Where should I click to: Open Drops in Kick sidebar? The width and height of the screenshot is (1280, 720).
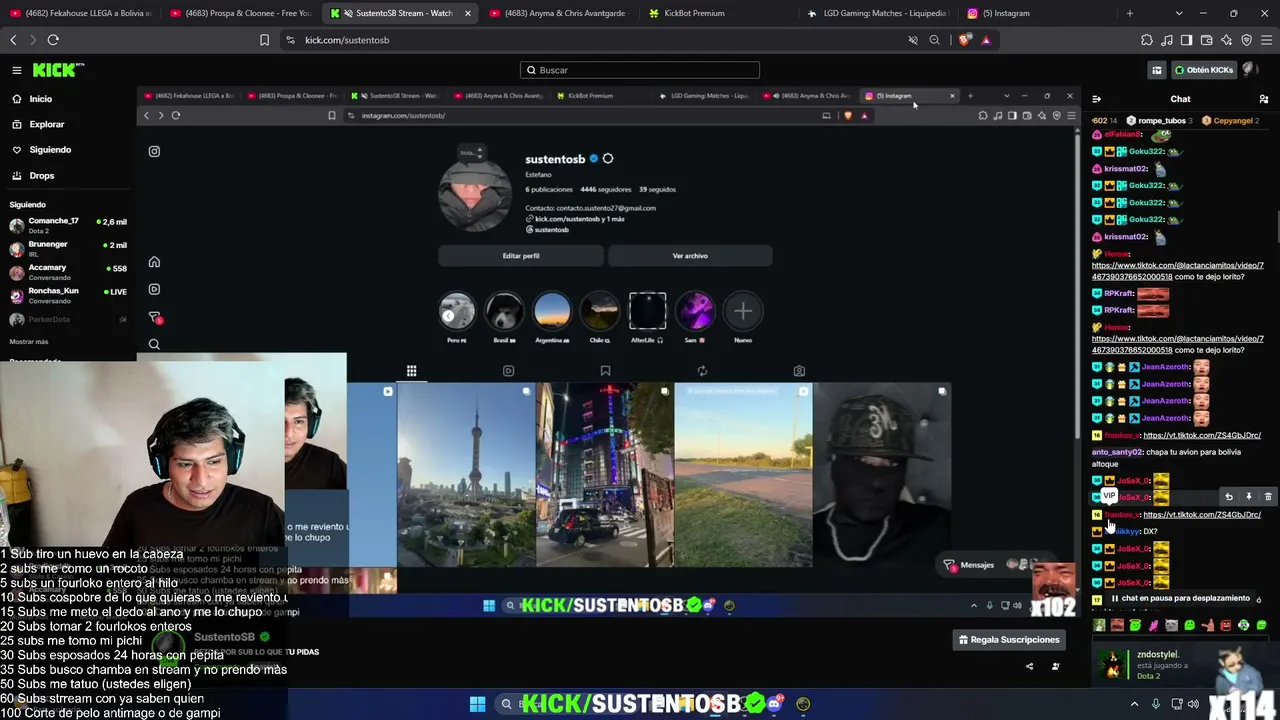tap(41, 176)
